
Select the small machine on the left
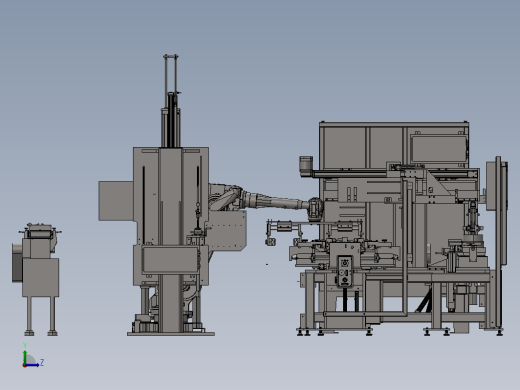point(36,279)
